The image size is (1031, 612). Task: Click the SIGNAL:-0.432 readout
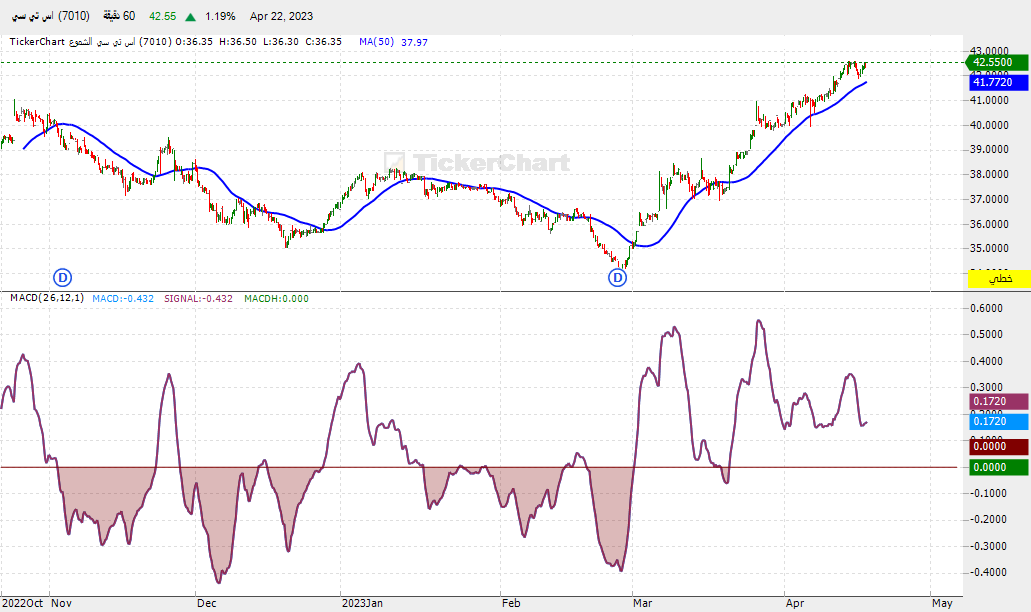199,298
